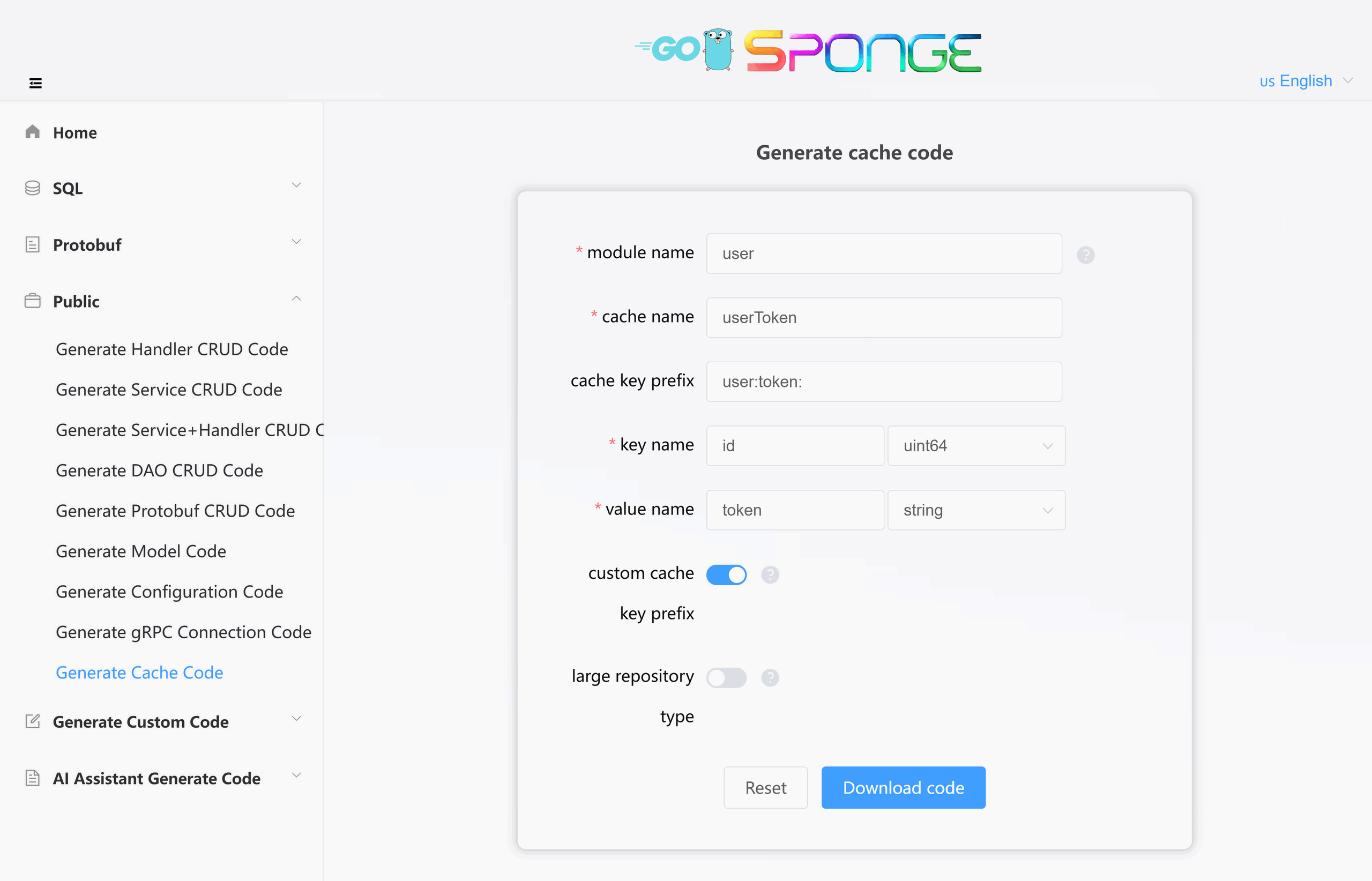This screenshot has height=881, width=1372.
Task: Select Generate DAO CRUD Code menu item
Action: [x=159, y=471]
